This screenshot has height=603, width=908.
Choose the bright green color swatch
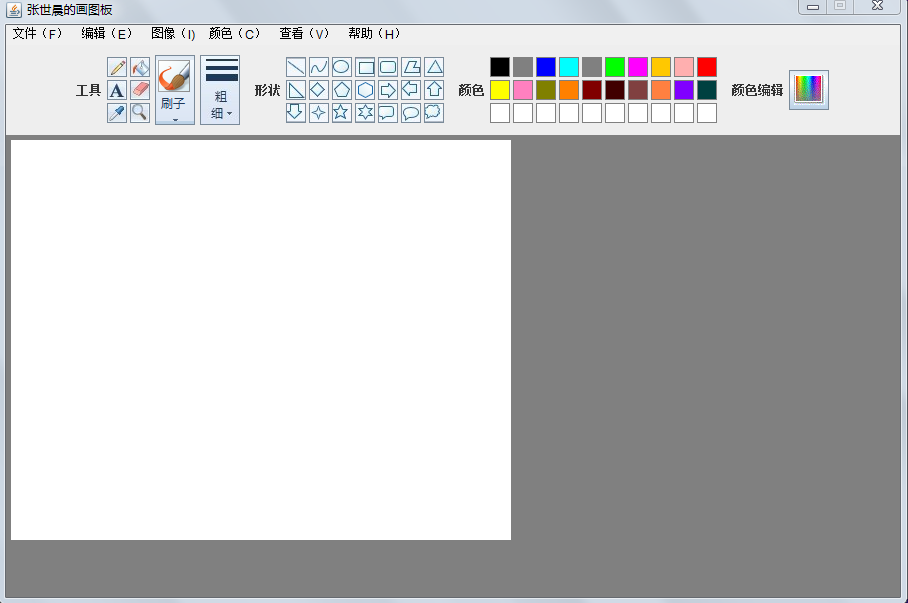click(615, 67)
